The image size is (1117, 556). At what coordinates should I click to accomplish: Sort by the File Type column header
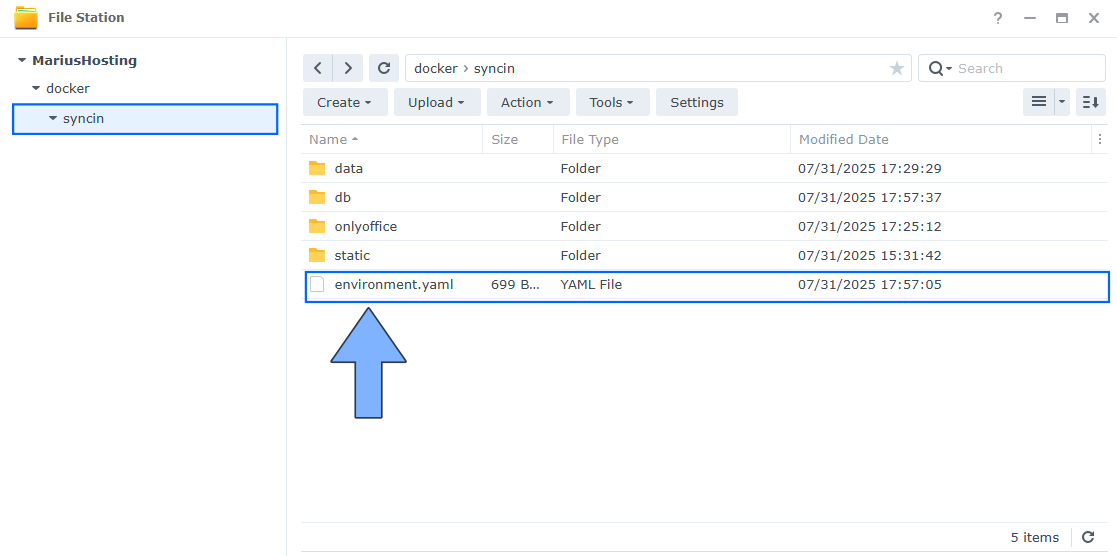click(x=672, y=140)
